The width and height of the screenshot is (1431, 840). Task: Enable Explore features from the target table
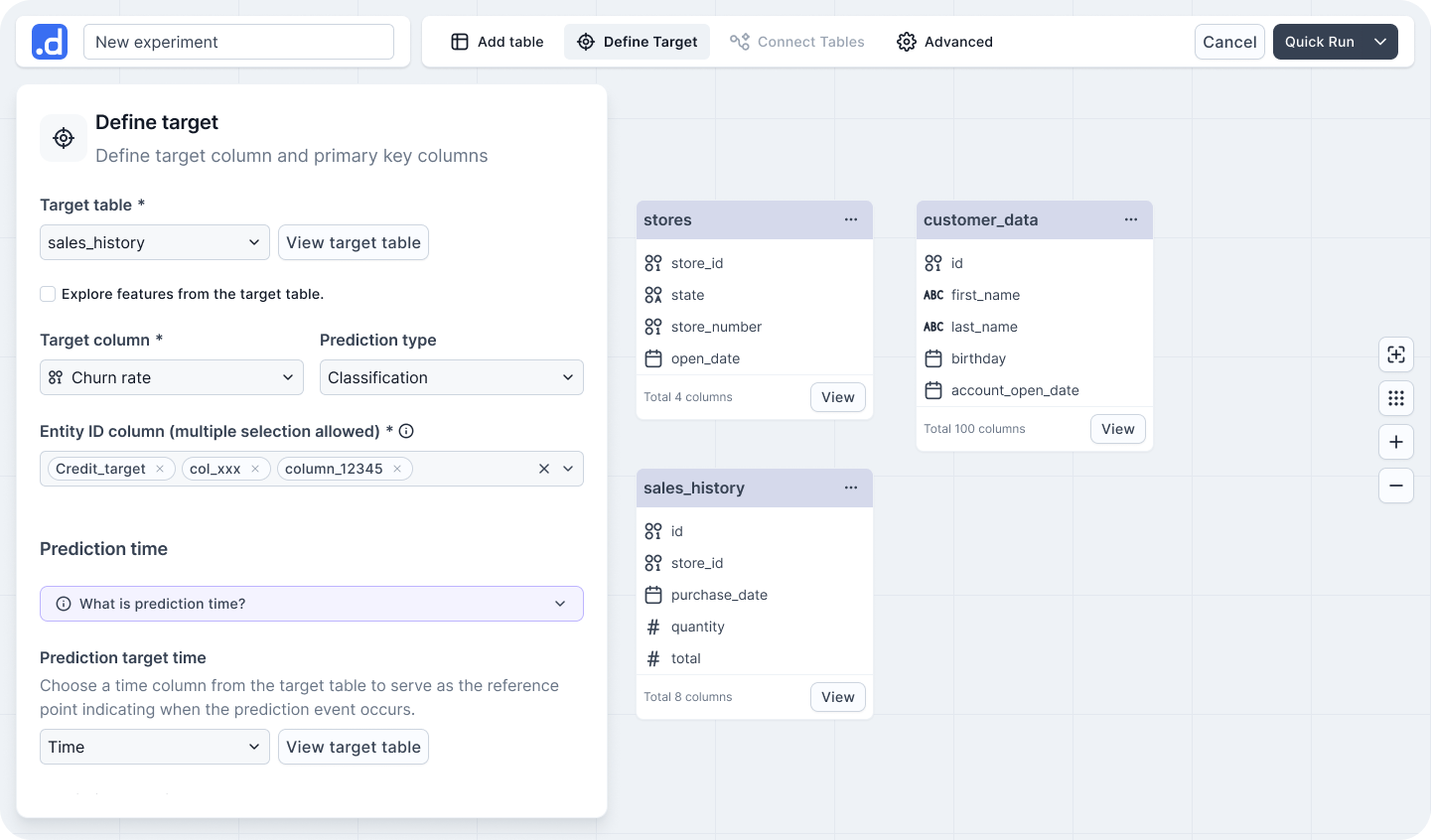(48, 294)
